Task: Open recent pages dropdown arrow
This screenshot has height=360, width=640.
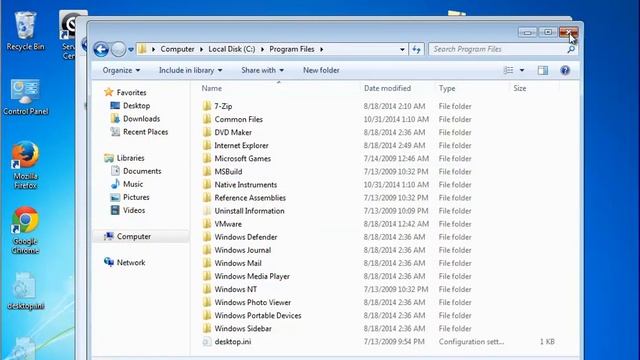Action: (131, 50)
